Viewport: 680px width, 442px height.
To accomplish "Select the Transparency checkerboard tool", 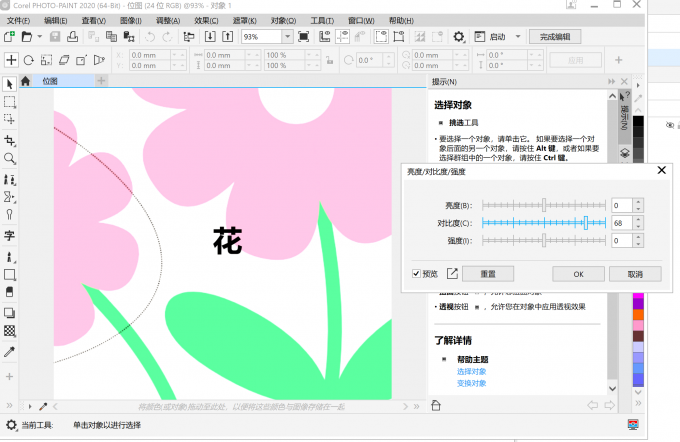I will (10, 331).
